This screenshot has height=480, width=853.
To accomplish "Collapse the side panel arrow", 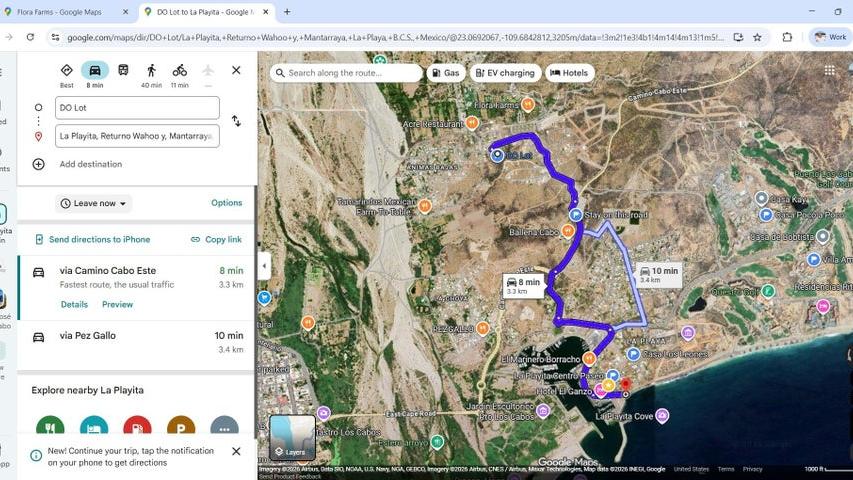I will tap(264, 266).
